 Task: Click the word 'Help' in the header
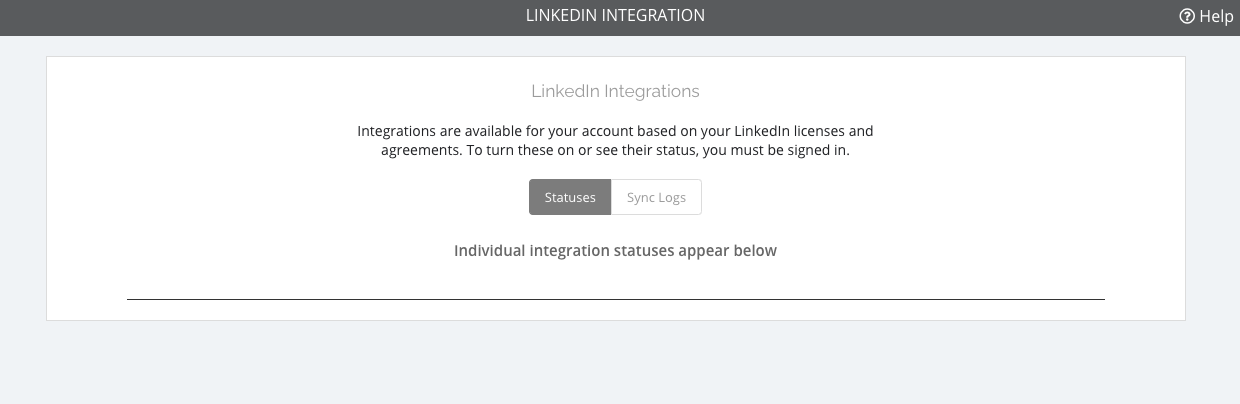1216,16
